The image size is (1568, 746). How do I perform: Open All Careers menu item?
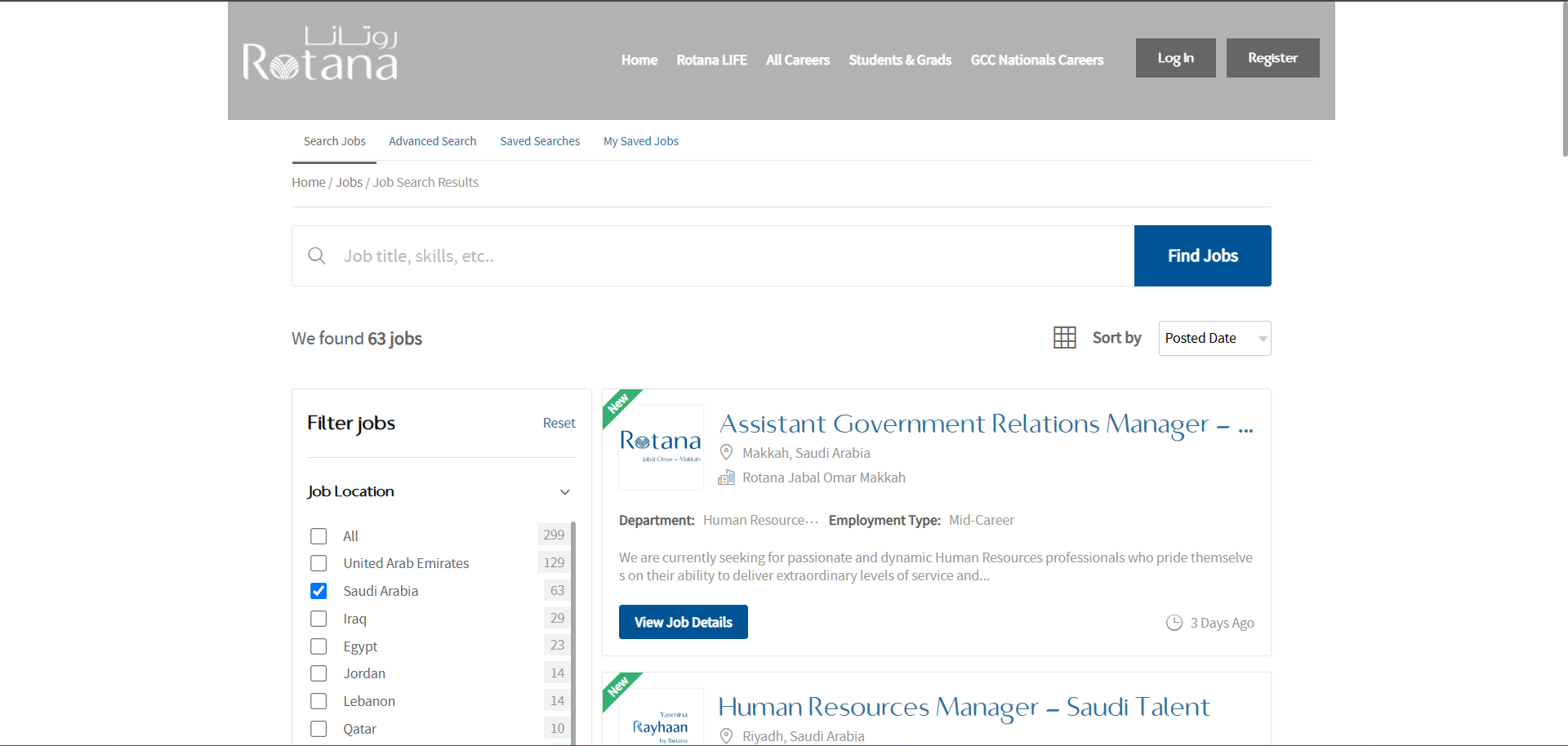click(x=797, y=60)
